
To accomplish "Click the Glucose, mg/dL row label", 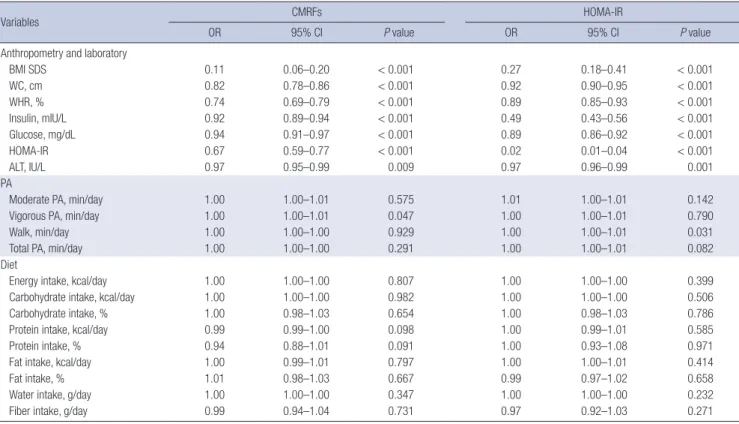I will point(42,135).
